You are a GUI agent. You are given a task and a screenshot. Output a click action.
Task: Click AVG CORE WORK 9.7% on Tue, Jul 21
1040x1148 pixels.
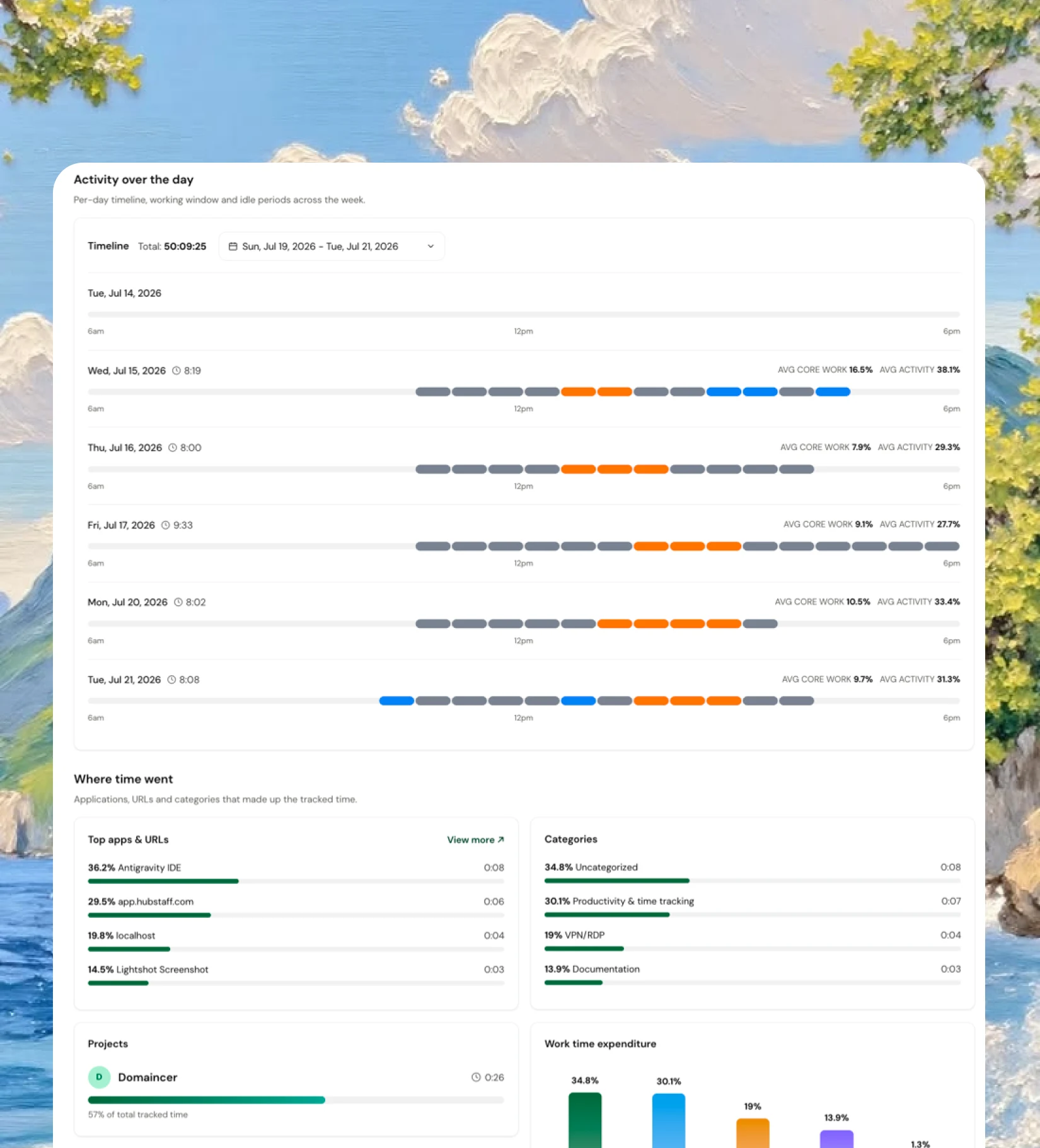828,679
